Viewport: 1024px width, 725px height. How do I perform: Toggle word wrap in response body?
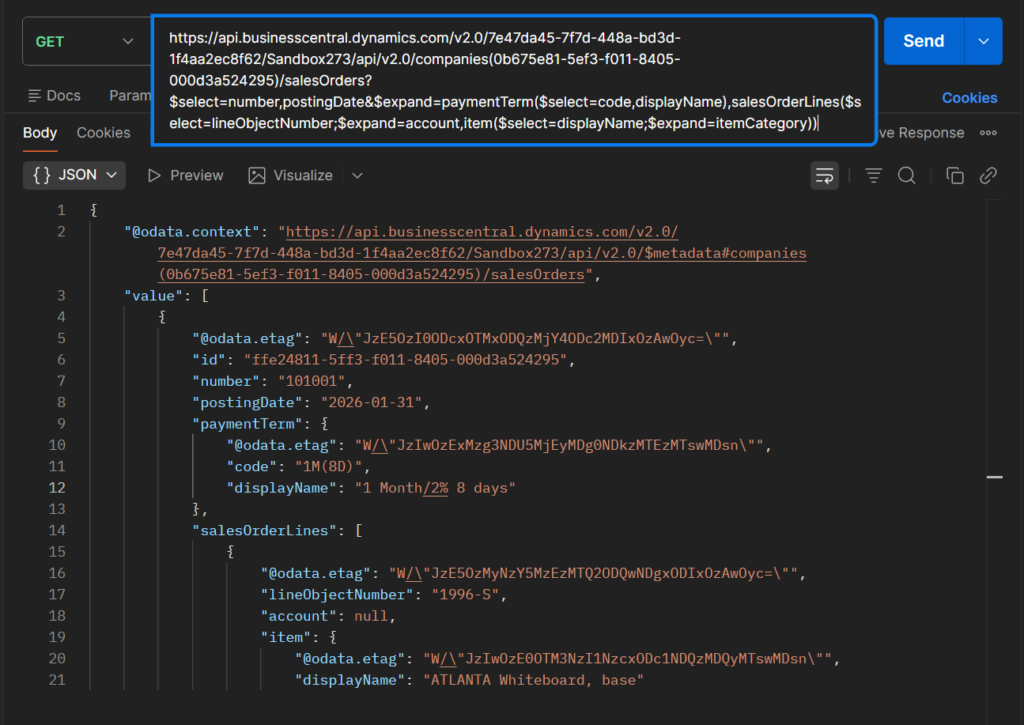[x=825, y=175]
